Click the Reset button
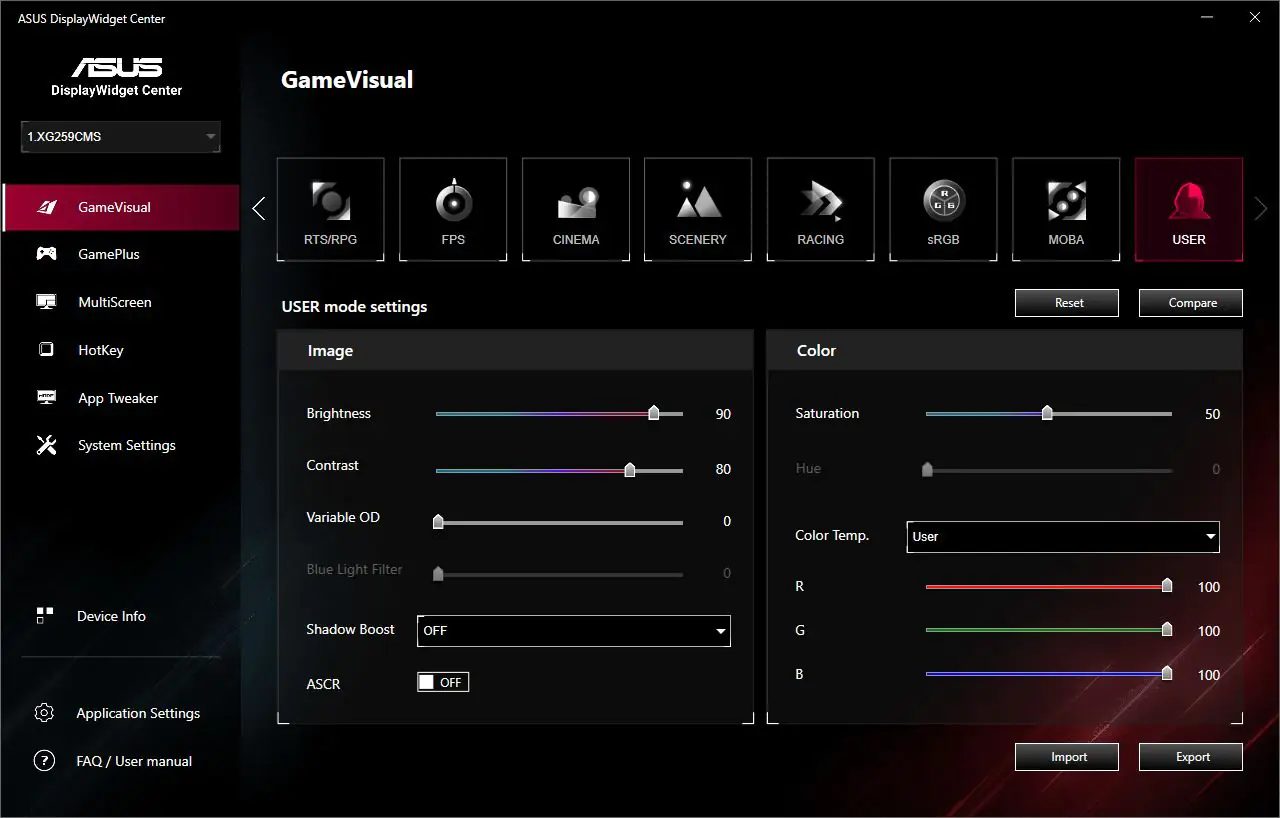Screen dimensions: 1280x818 click(x=1066, y=302)
